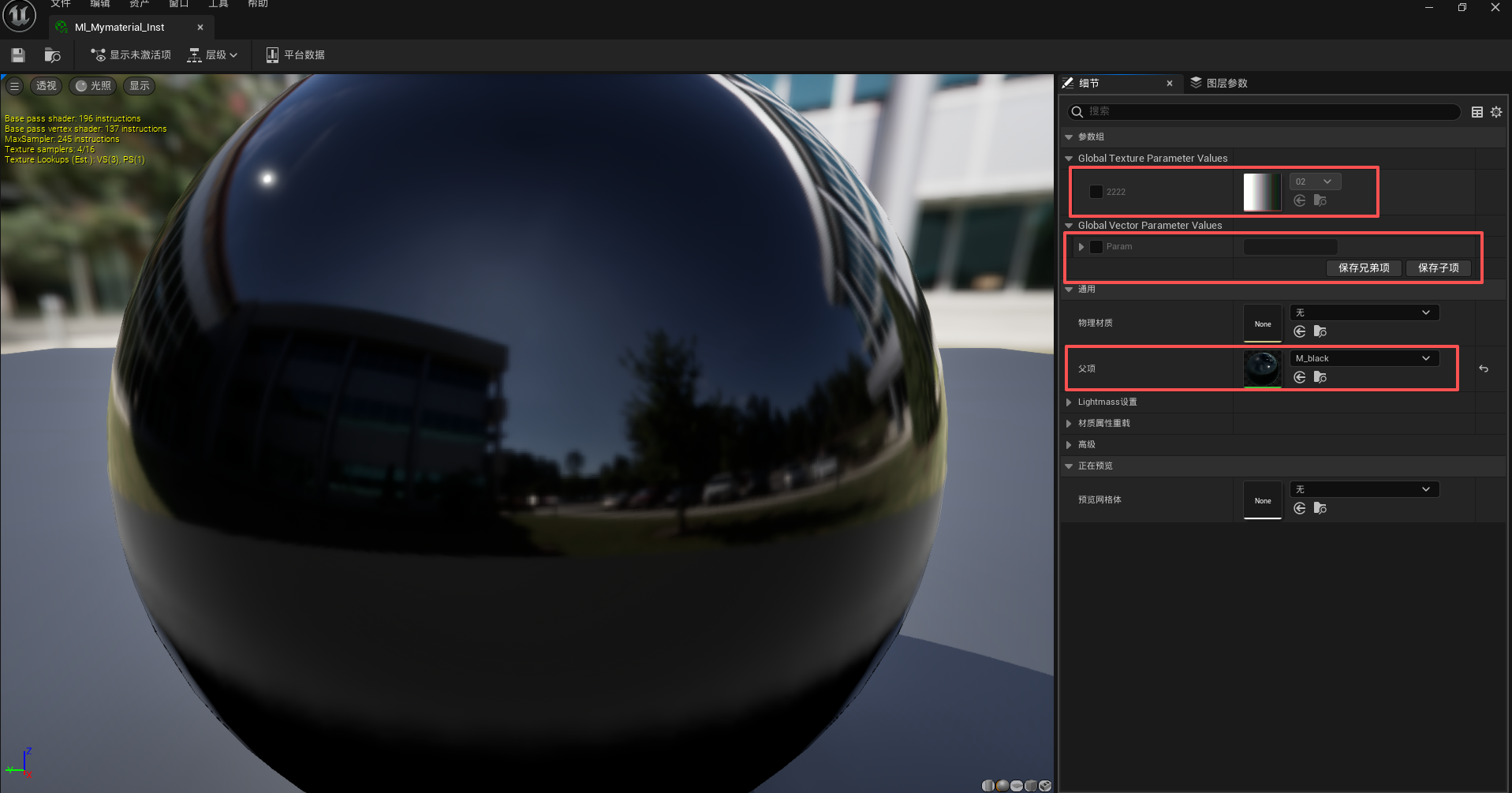
Task: Expand the Param vector row
Action: [1081, 247]
